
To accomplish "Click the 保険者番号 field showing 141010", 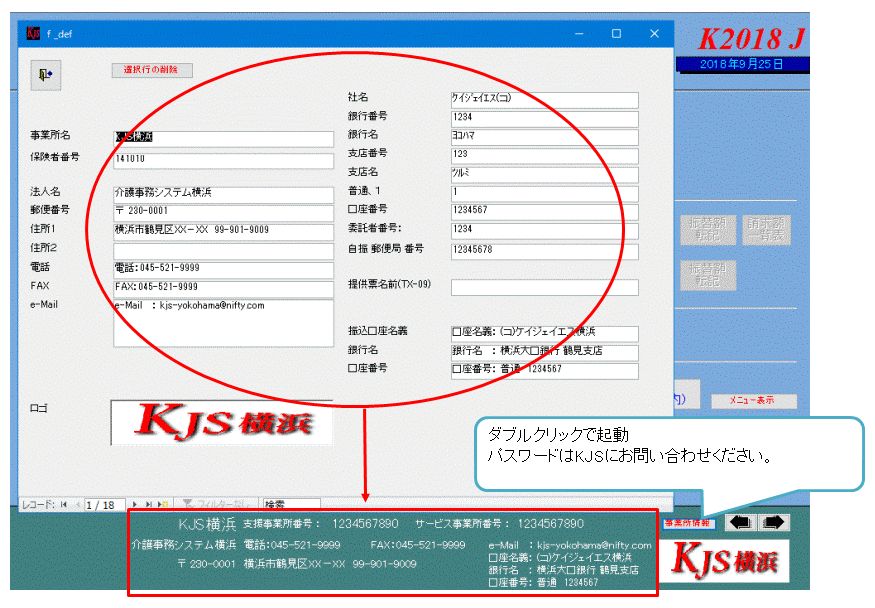I will point(222,159).
